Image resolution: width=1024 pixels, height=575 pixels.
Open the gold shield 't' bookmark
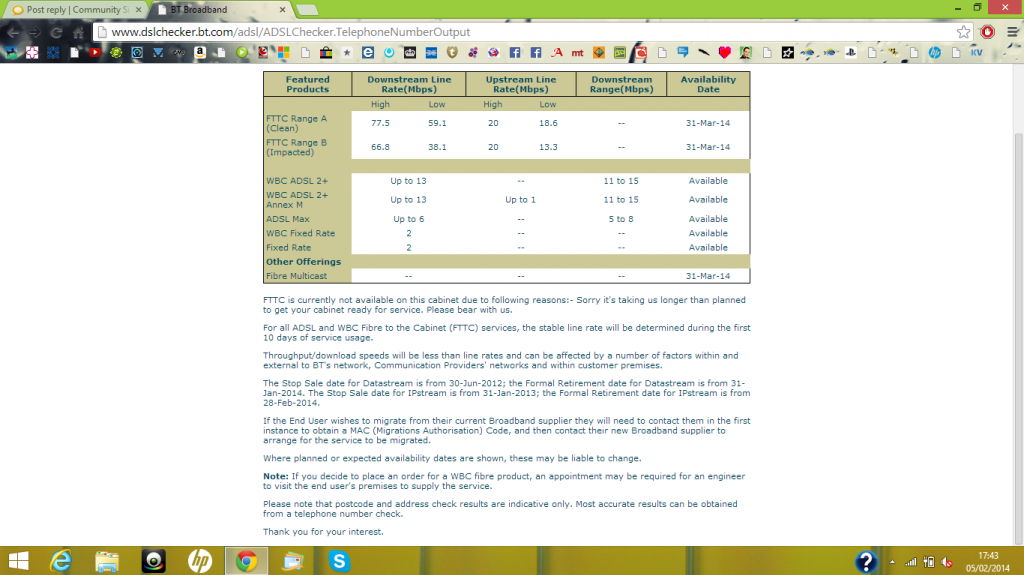click(x=452, y=52)
